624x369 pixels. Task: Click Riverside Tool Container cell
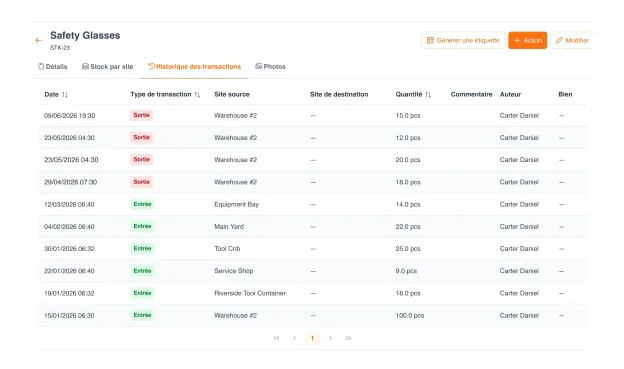click(x=250, y=293)
